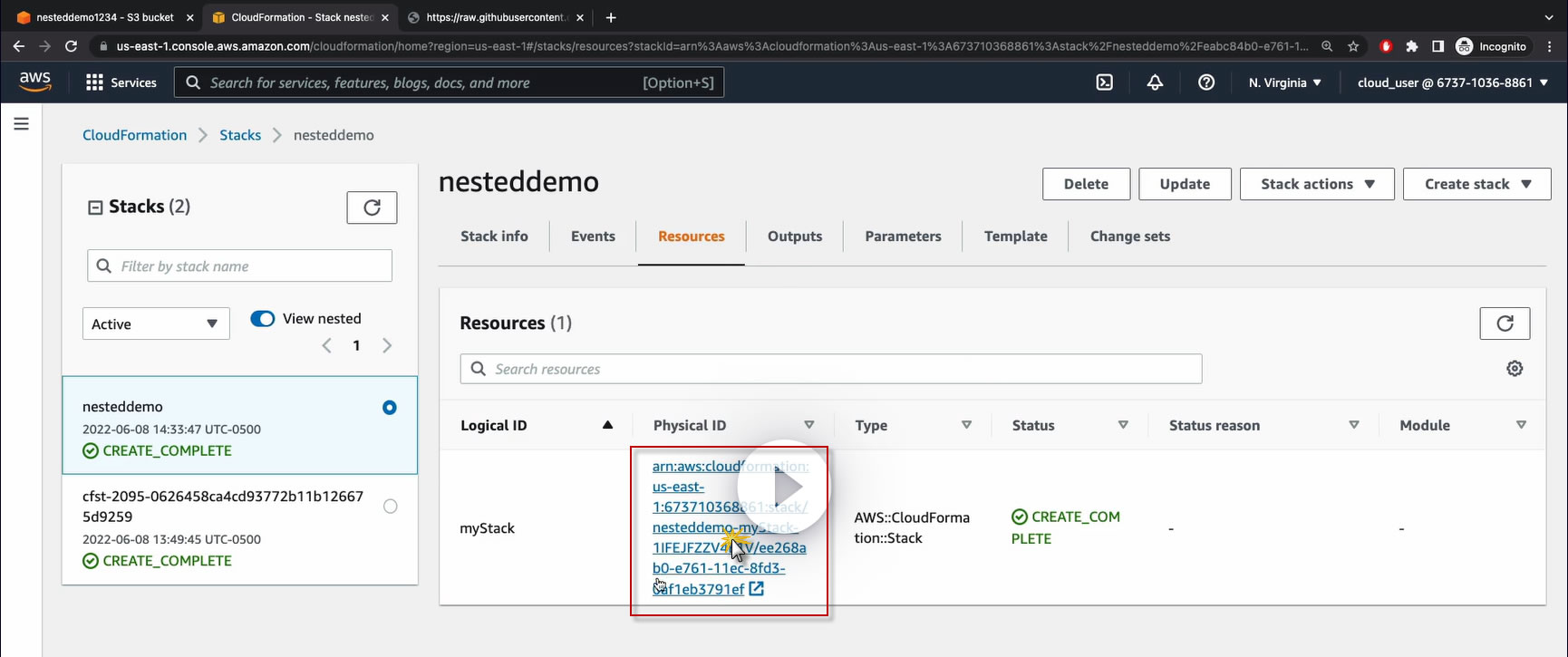
Task: Click the AWS logo home icon
Action: pos(35,82)
